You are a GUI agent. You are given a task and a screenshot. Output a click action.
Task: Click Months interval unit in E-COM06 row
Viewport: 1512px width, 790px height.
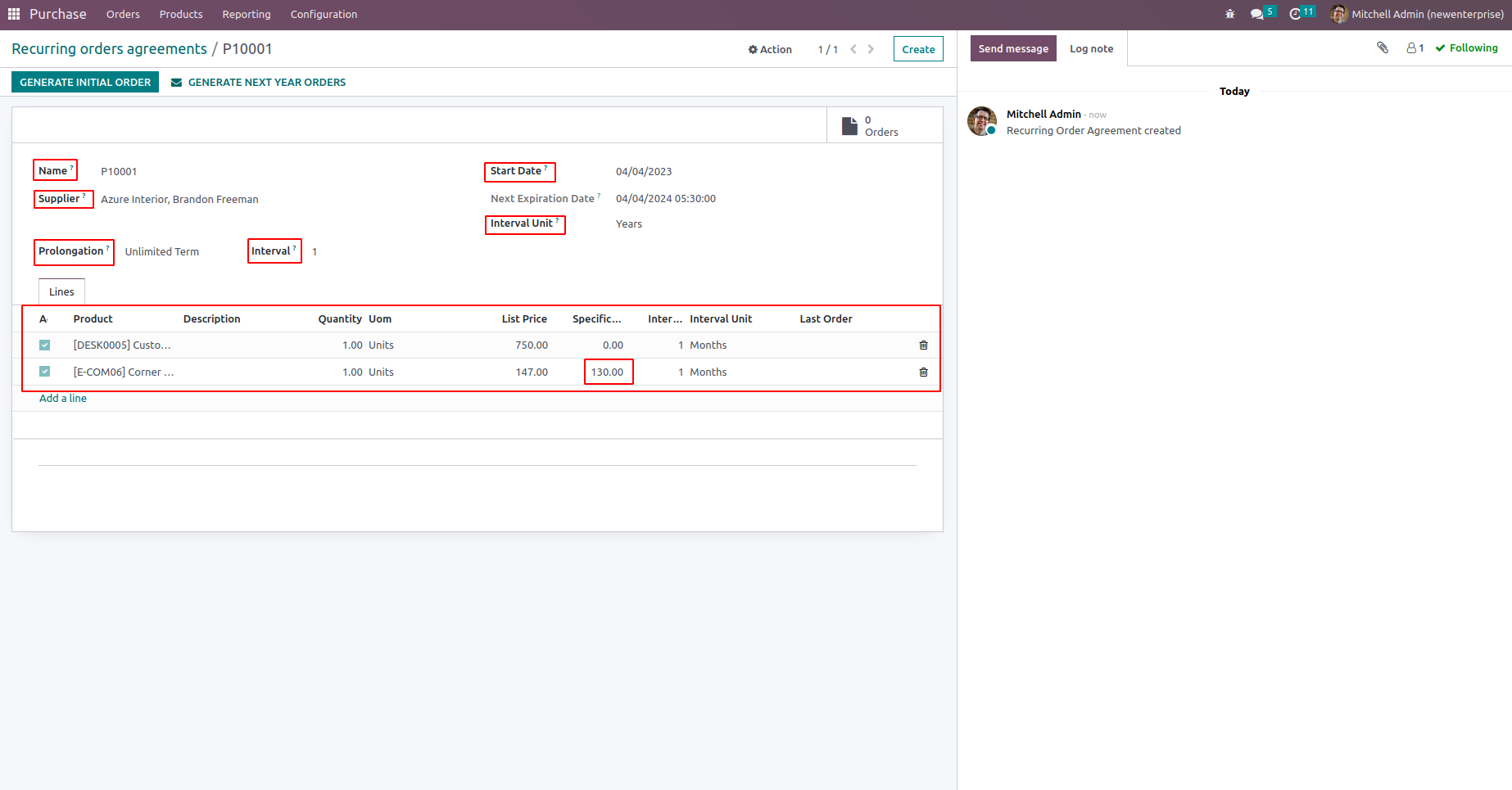pyautogui.click(x=708, y=372)
